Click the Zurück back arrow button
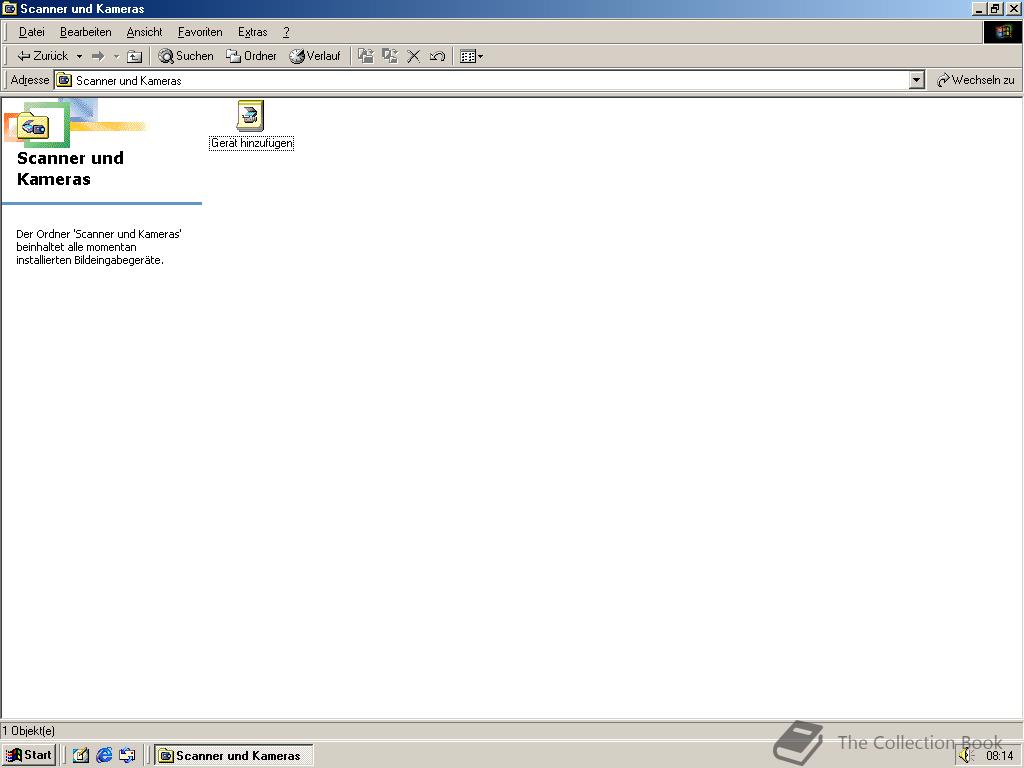The image size is (1024, 768). click(x=42, y=56)
